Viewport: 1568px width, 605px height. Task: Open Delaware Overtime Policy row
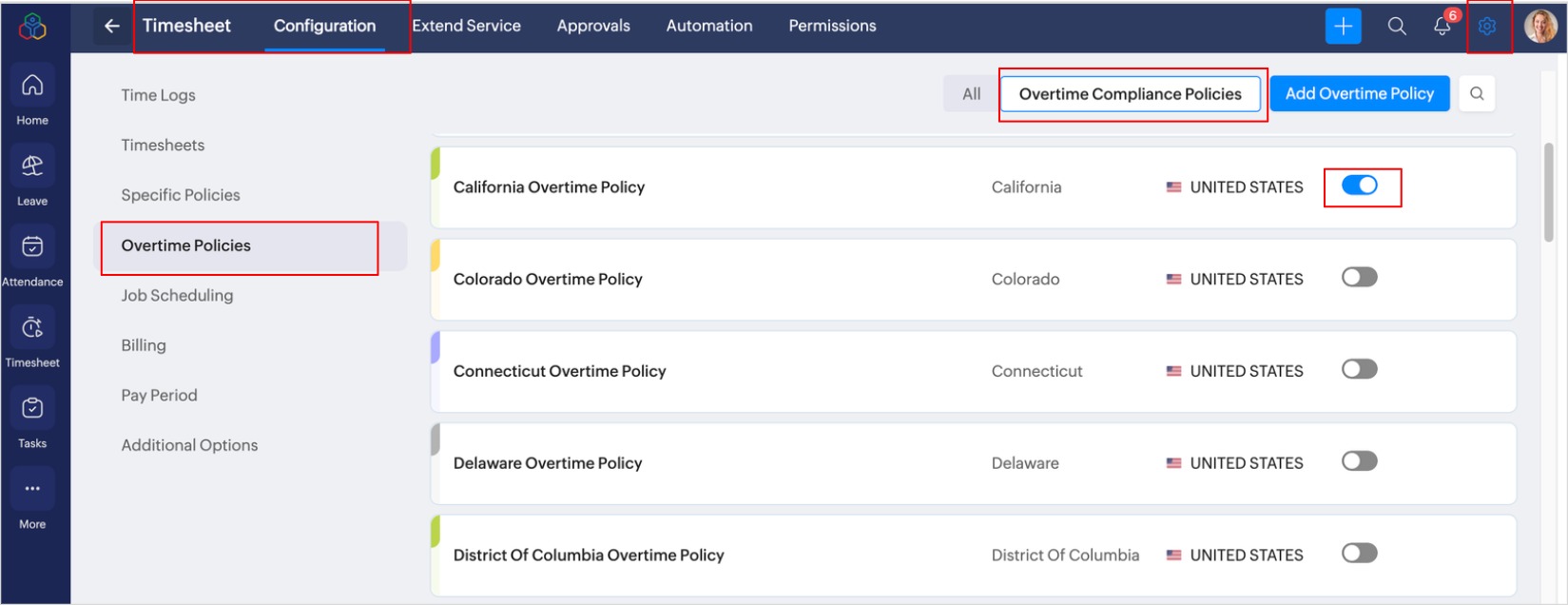(974, 463)
